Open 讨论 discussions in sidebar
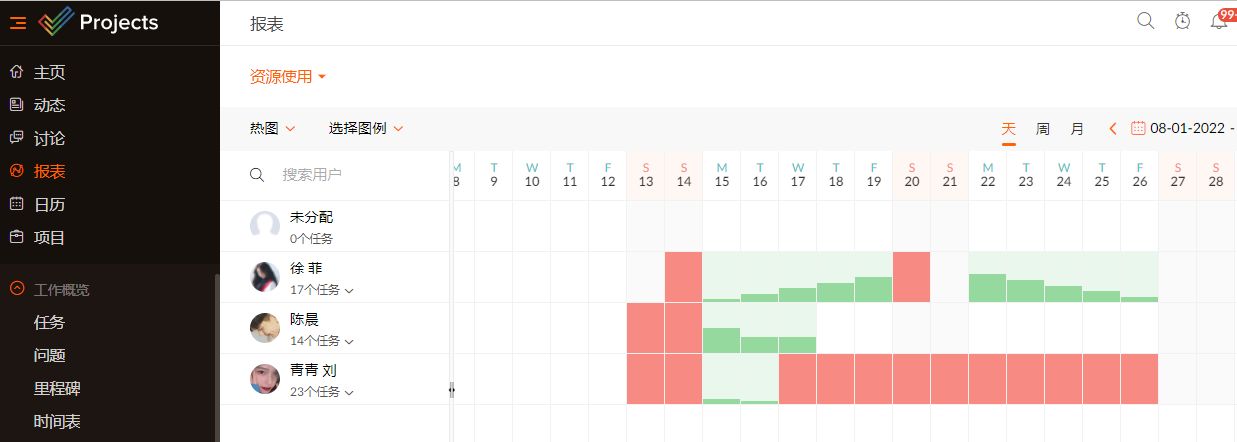The image size is (1237, 442). (x=49, y=138)
